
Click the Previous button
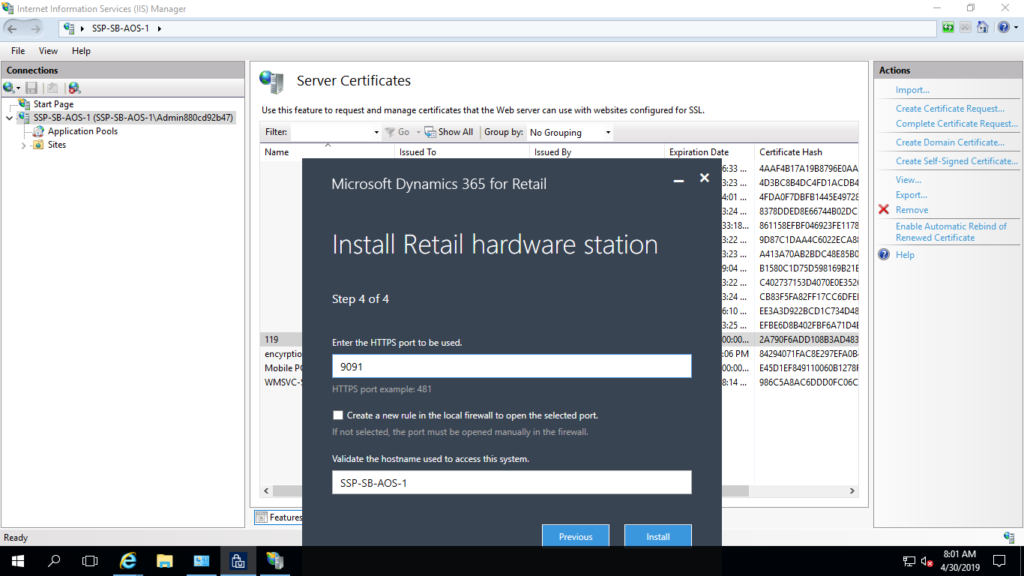point(575,536)
